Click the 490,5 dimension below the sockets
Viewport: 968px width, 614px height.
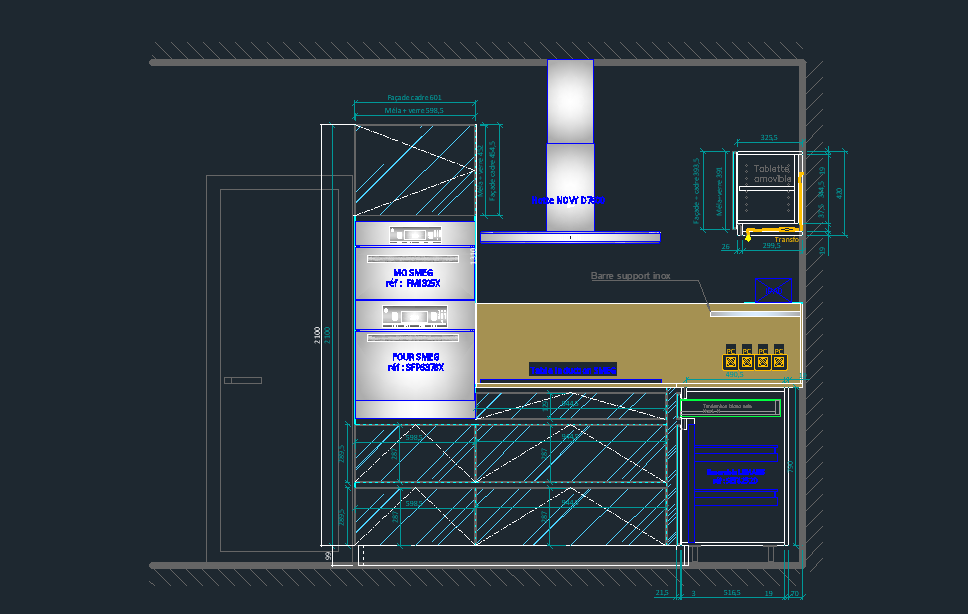(734, 375)
